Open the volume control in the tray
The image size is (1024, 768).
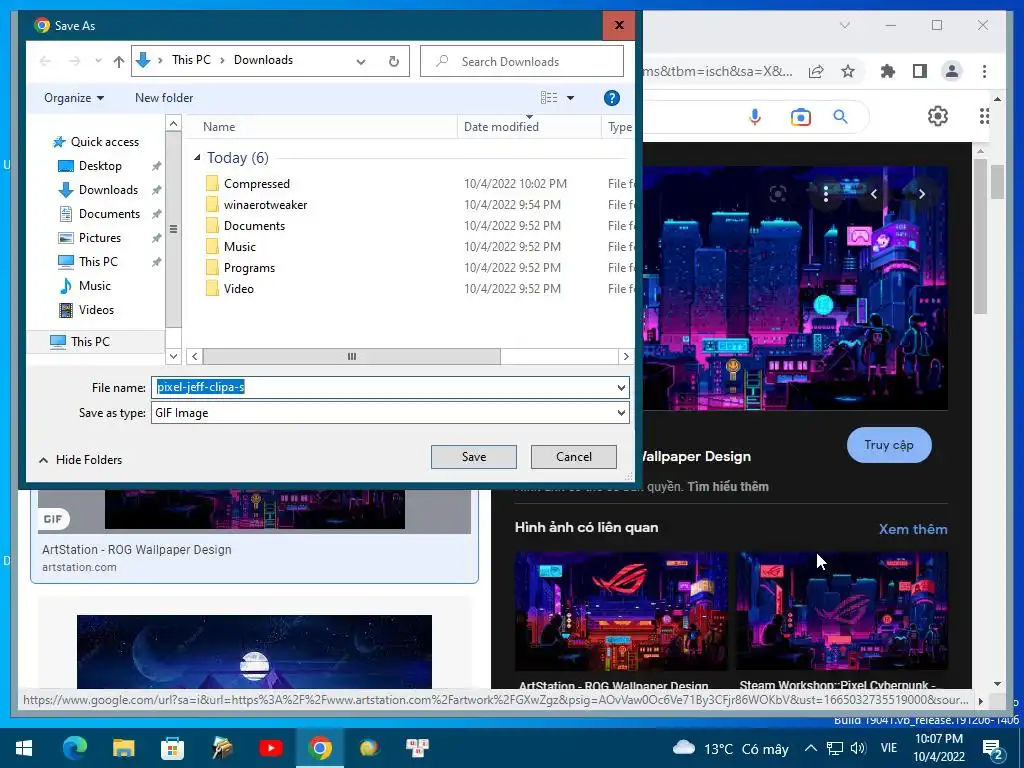(858, 748)
